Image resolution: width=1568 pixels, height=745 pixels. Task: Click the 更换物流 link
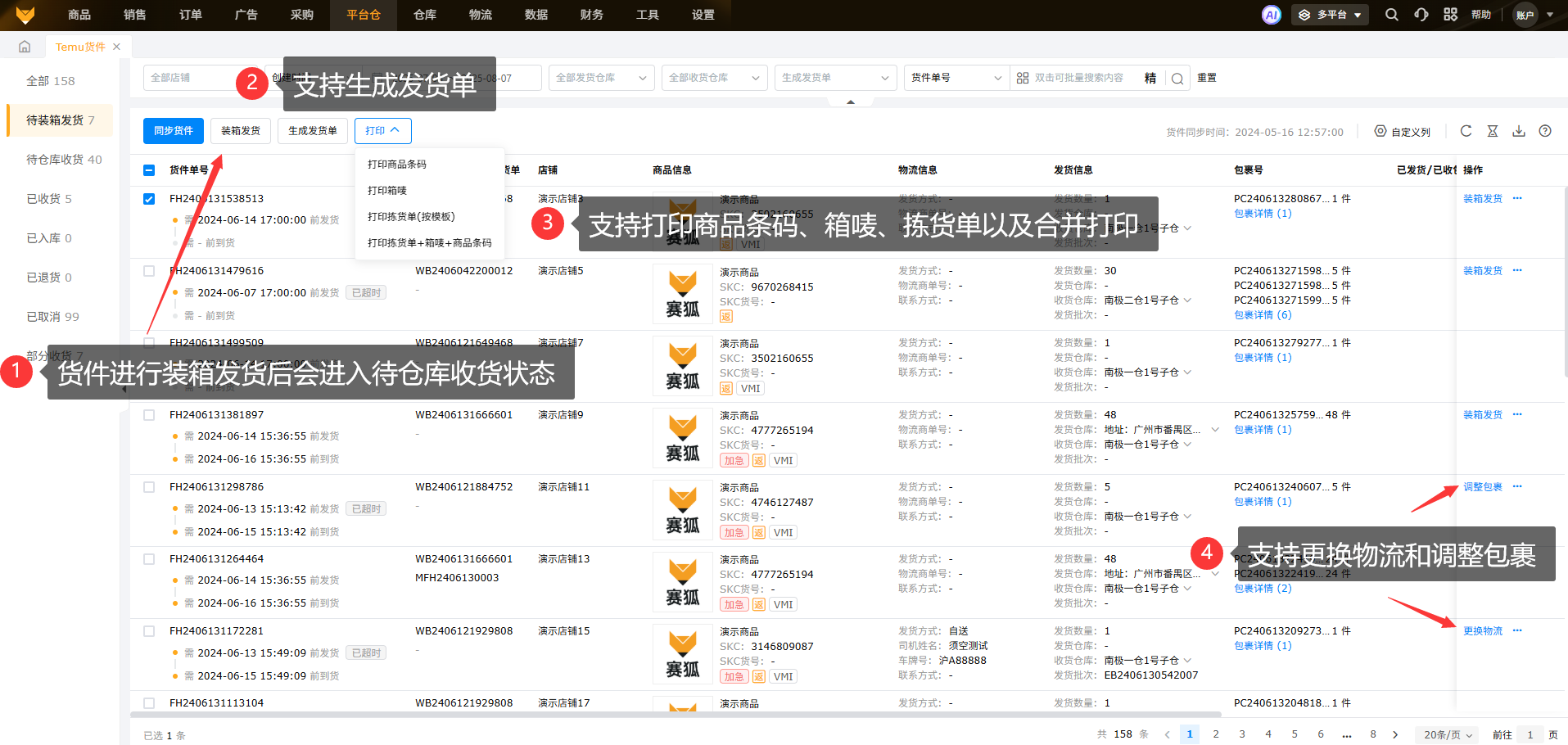(x=1482, y=631)
